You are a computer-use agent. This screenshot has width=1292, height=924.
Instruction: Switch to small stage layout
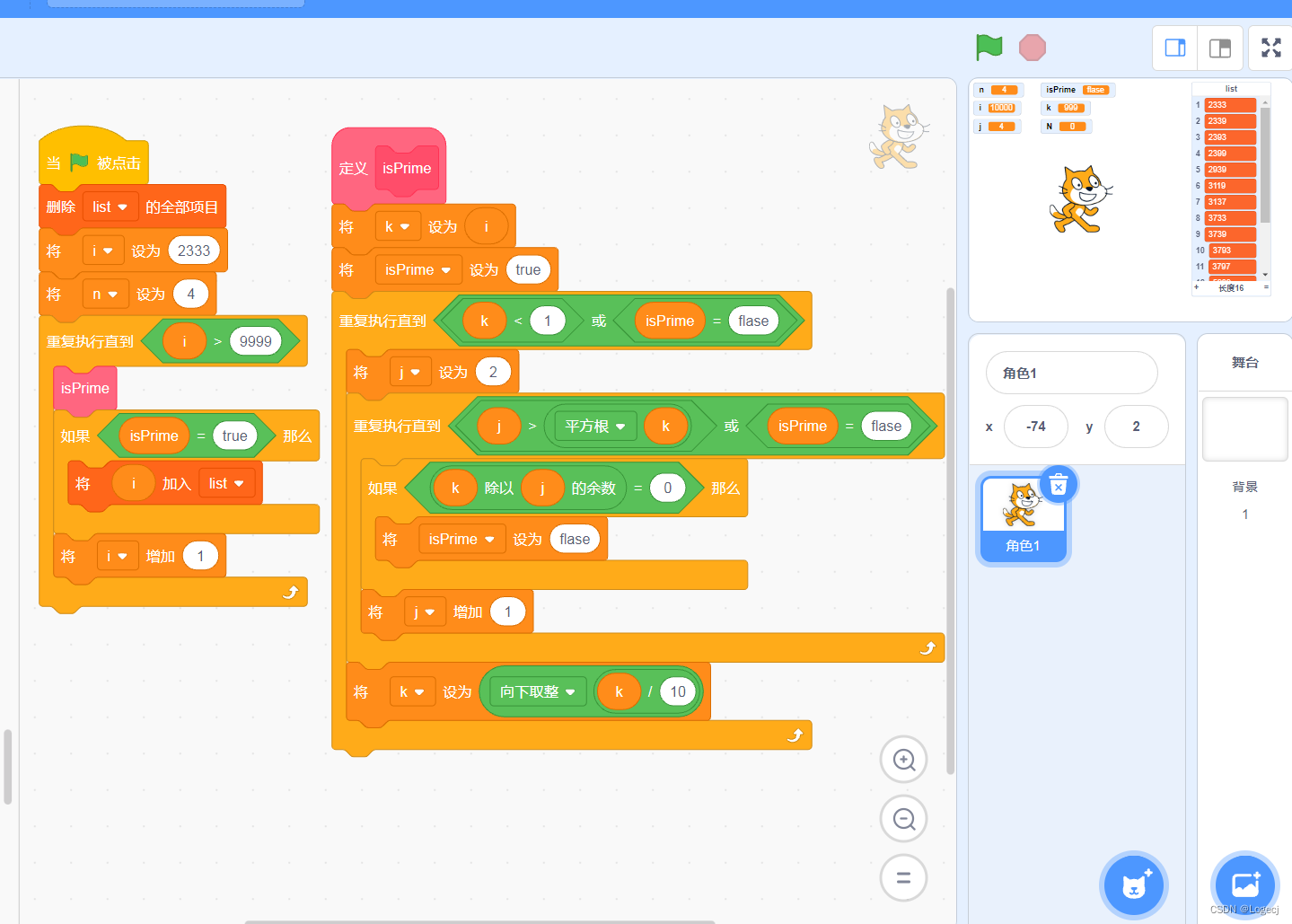[1175, 48]
